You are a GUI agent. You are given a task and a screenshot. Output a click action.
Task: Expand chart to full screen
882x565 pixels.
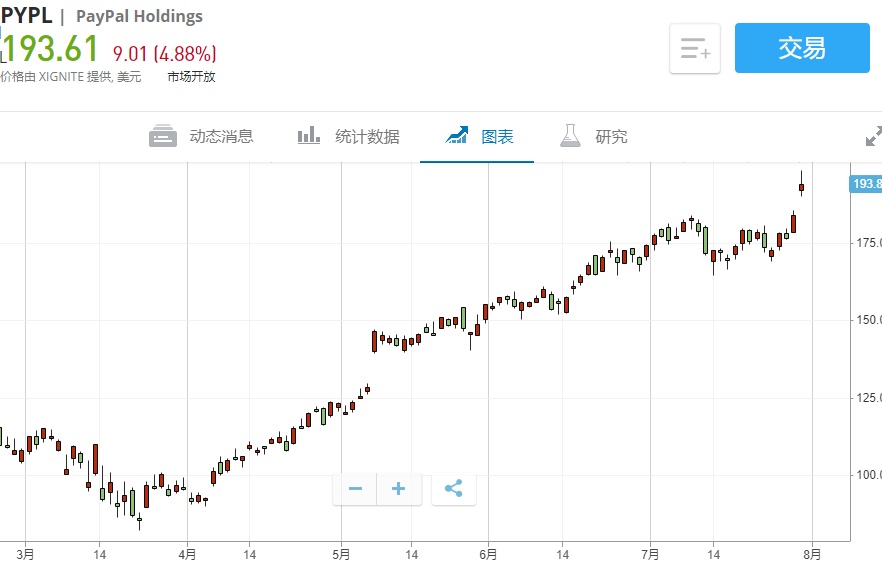pyautogui.click(x=873, y=136)
